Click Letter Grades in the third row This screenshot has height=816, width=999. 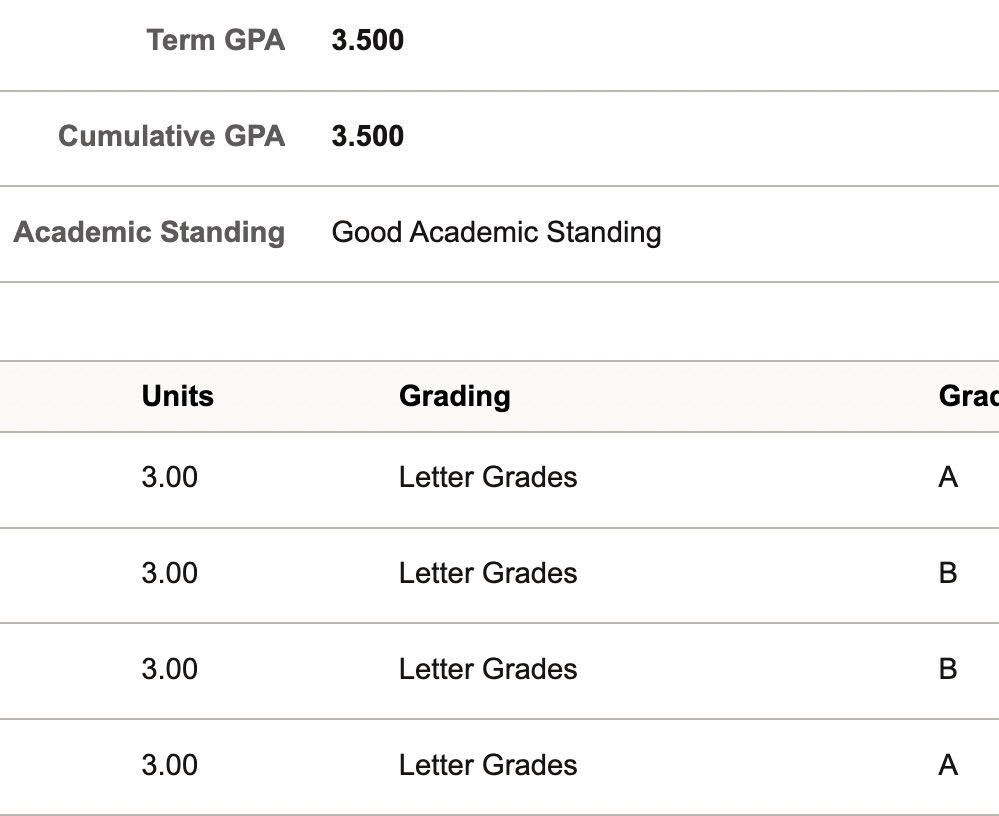click(487, 668)
